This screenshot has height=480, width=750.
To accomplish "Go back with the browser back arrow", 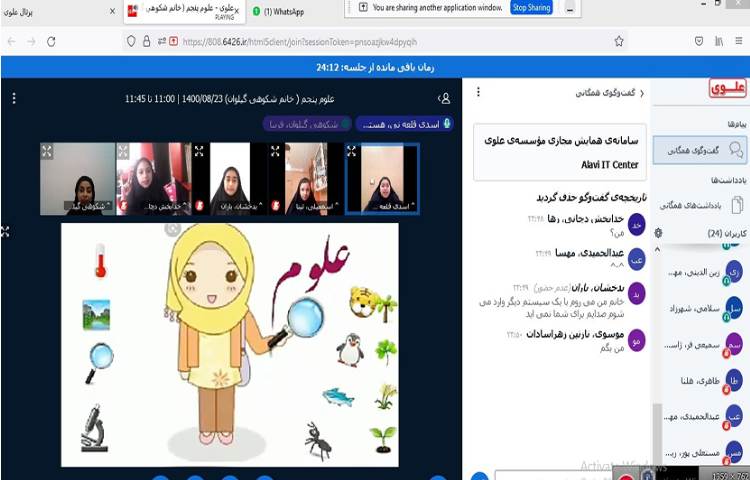I will [x=11, y=42].
